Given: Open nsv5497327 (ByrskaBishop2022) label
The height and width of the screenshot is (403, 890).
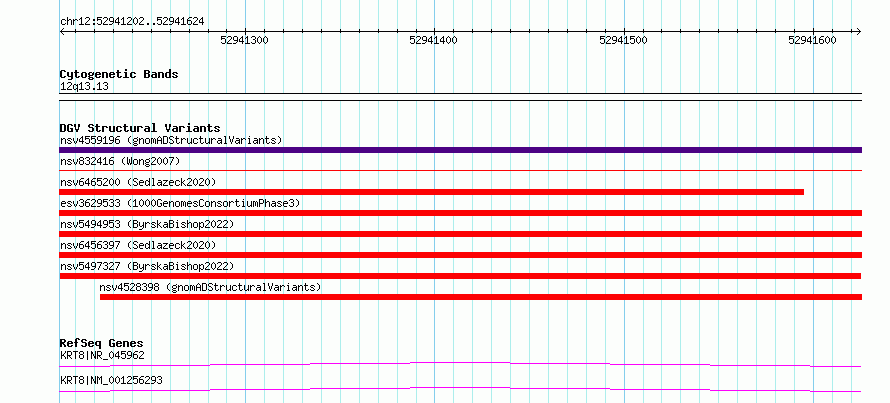Looking at the screenshot, I should point(147,266).
